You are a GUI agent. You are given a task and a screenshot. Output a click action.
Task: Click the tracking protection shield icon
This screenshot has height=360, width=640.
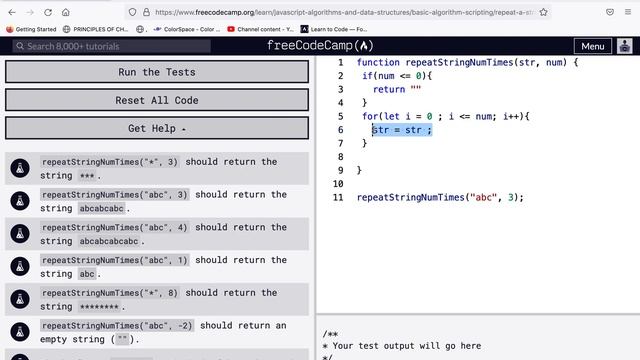(x=132, y=12)
